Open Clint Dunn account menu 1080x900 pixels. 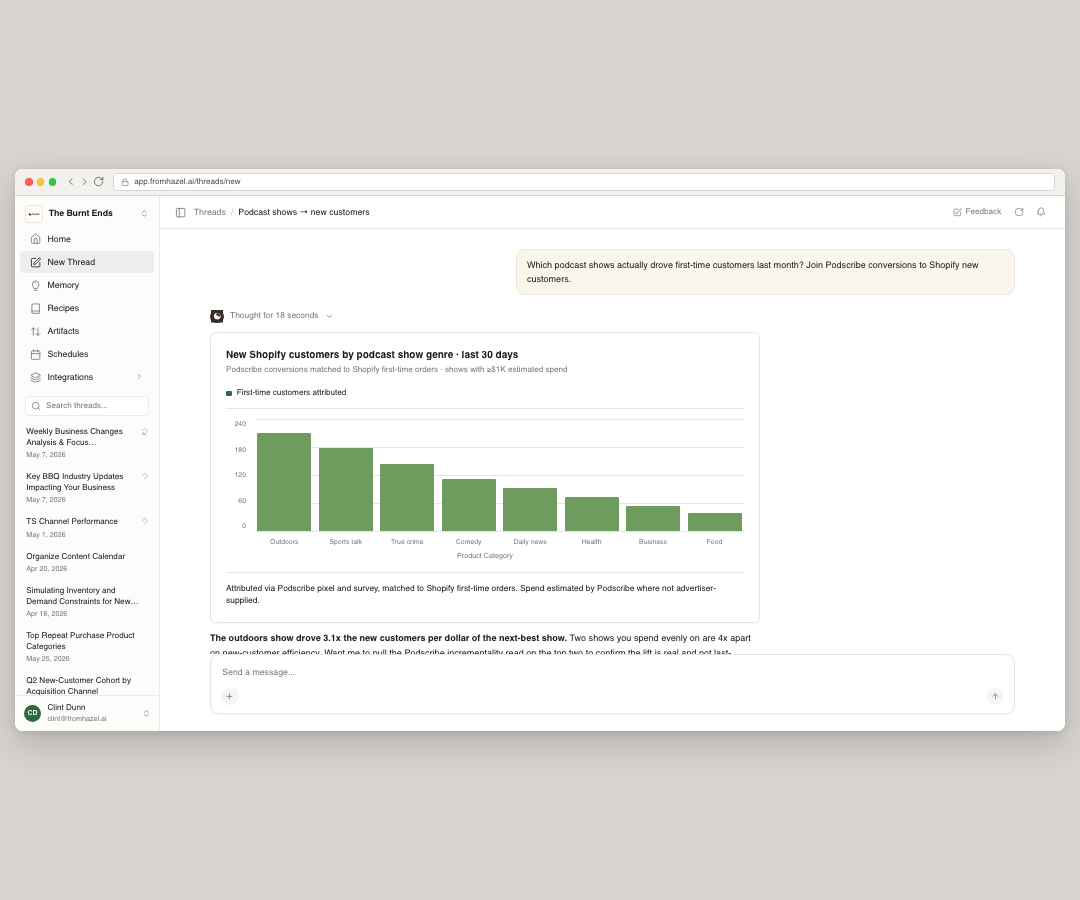pyautogui.click(x=87, y=713)
